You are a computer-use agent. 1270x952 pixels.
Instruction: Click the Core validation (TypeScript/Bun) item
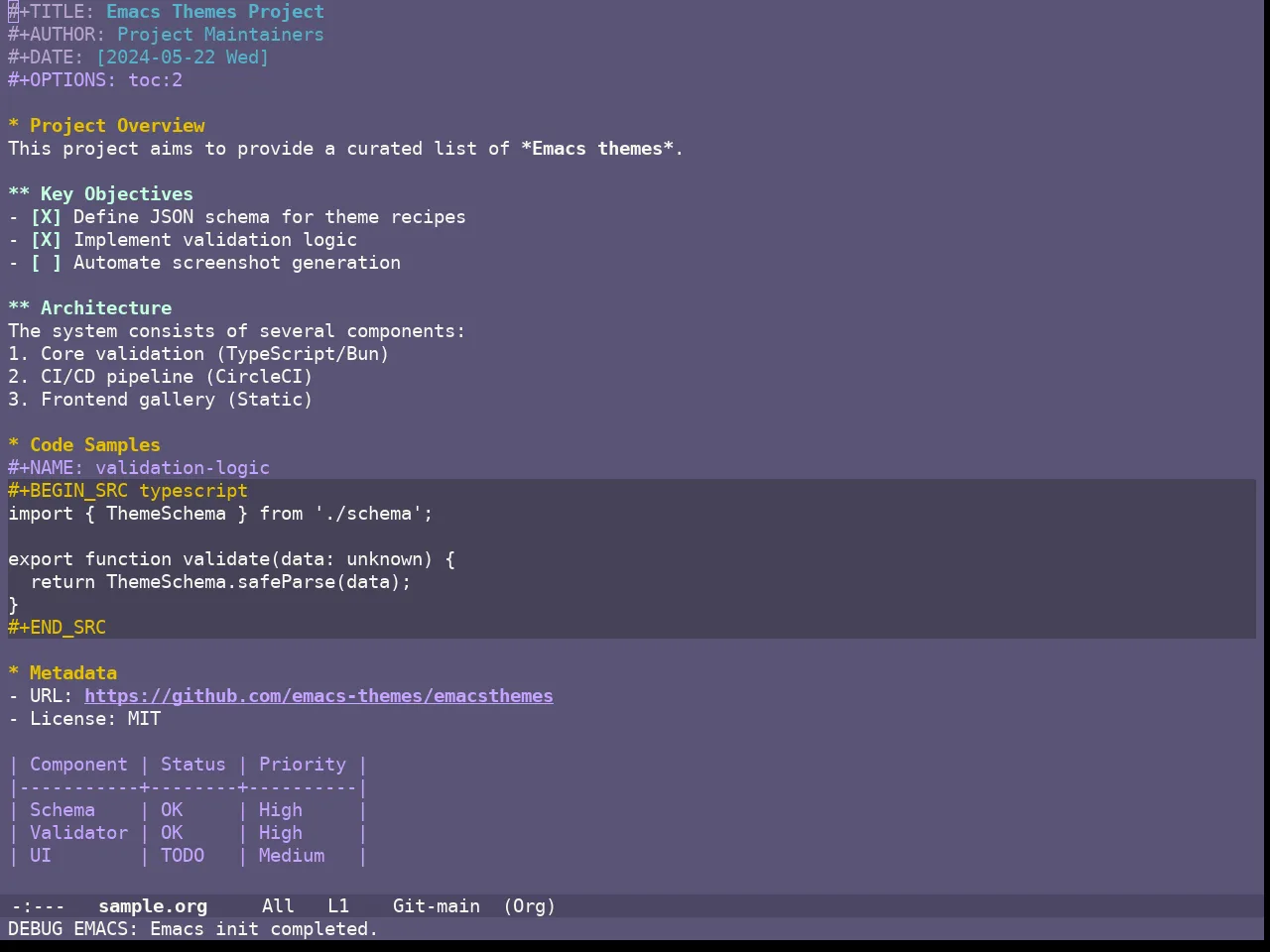tap(198, 354)
